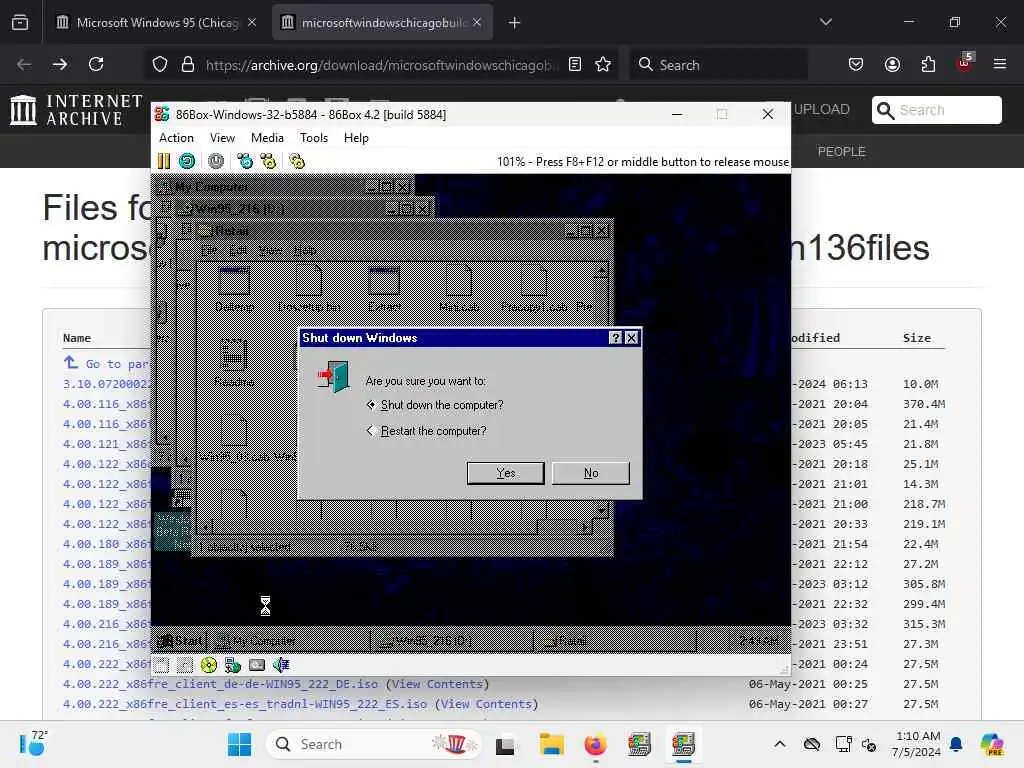Click the CD-ROM disc status bar icon
1024x768 pixels.
click(209, 665)
